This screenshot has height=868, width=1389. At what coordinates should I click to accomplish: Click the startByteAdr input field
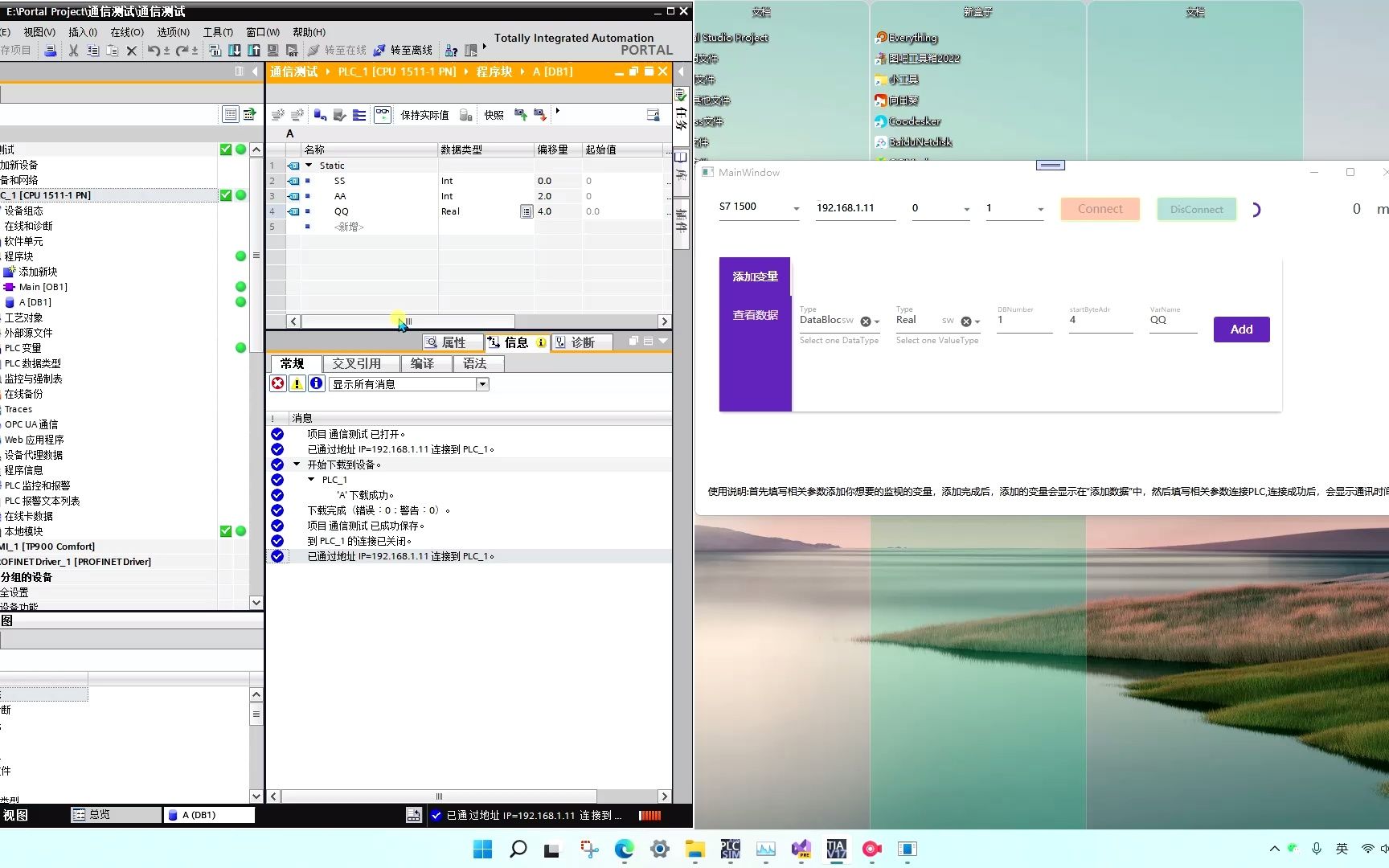click(1100, 320)
